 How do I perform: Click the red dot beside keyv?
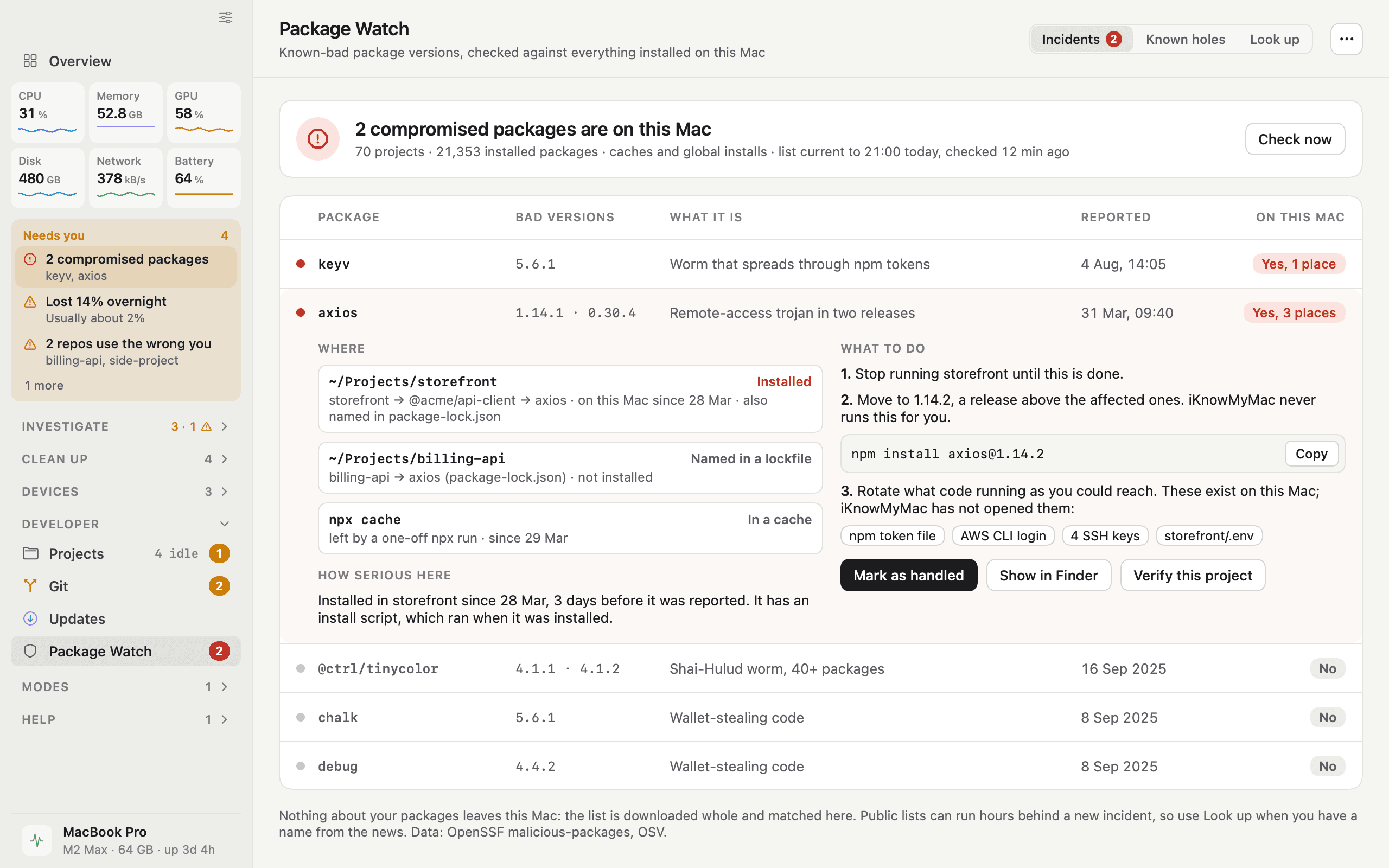click(x=300, y=264)
